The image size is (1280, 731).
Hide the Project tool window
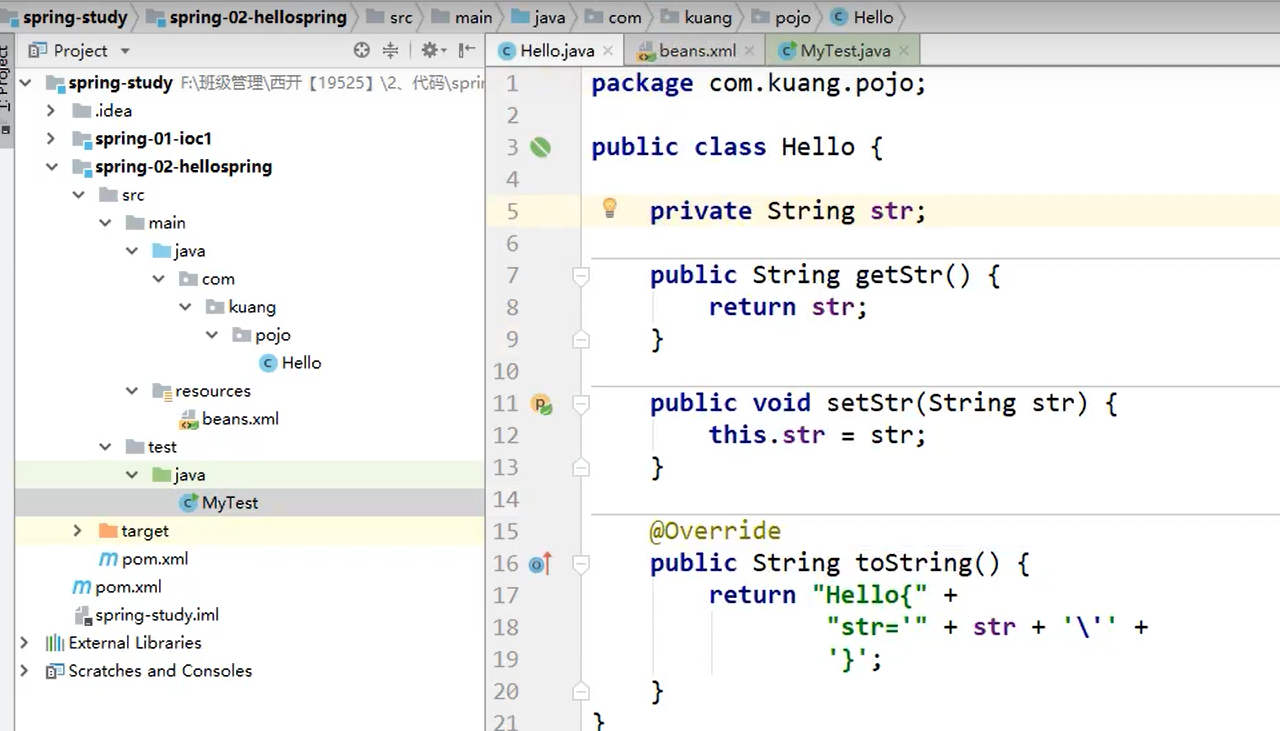pos(467,50)
